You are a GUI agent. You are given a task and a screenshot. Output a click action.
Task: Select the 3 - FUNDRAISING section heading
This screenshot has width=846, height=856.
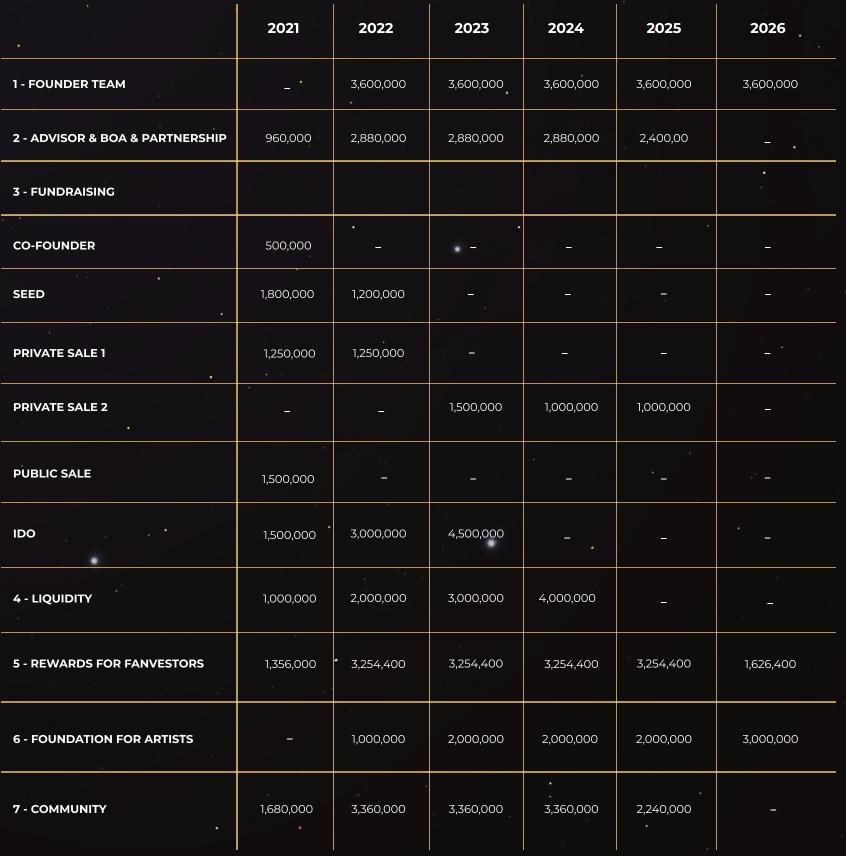64,192
